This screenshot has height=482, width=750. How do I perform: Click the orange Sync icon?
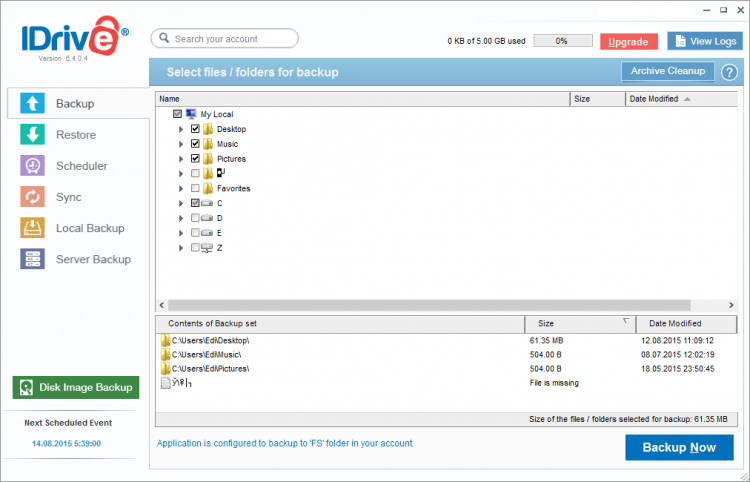(x=33, y=197)
